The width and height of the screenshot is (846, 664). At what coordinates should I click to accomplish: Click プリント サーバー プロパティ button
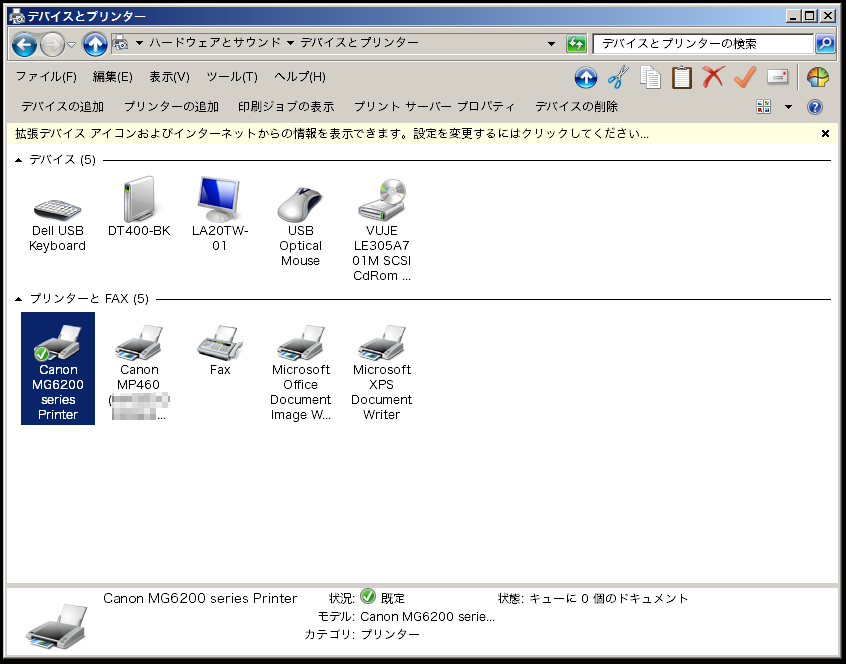pos(434,107)
